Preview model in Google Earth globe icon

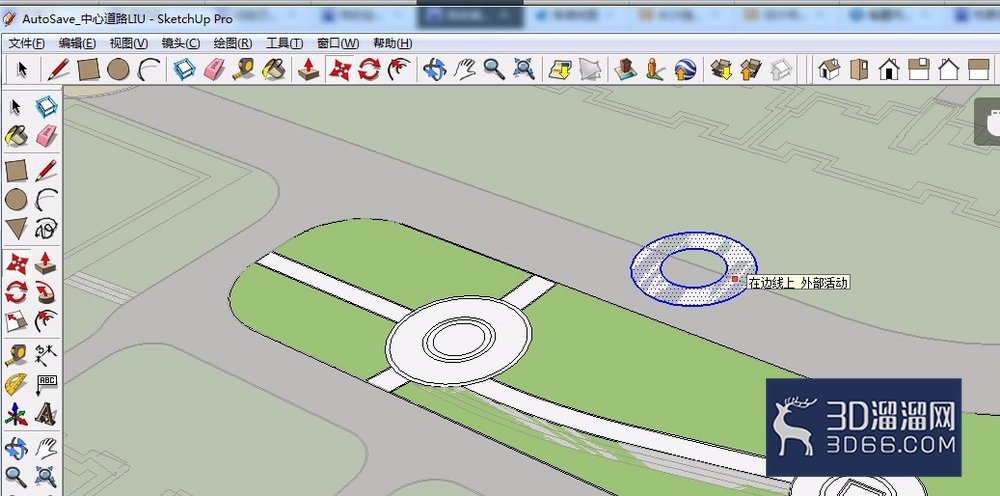685,69
